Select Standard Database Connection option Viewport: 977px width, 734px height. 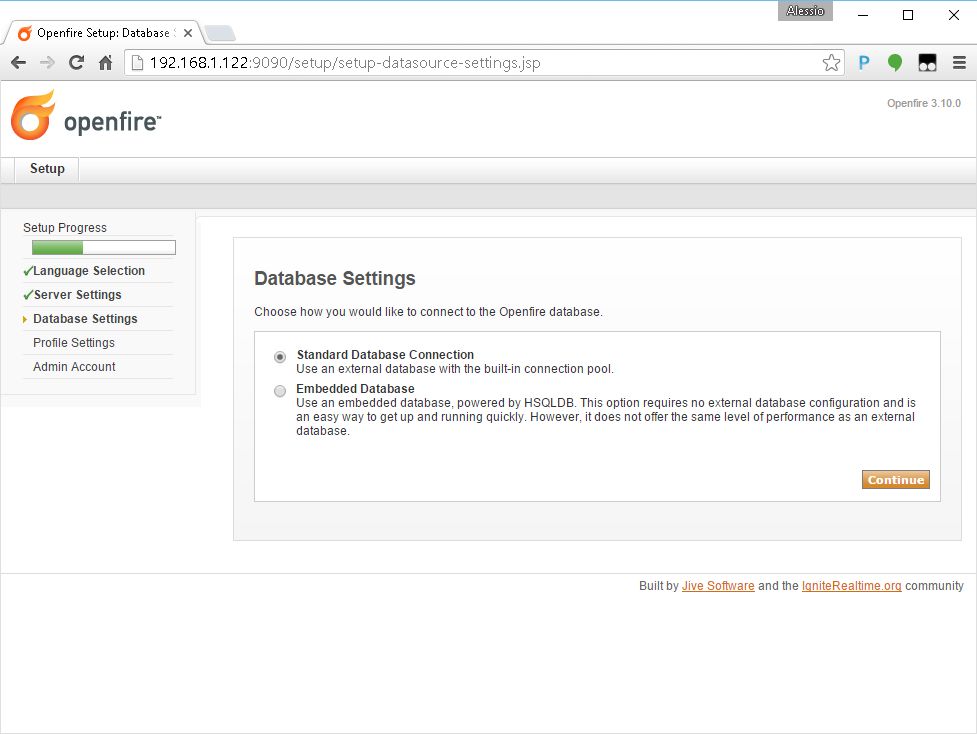pyautogui.click(x=280, y=356)
